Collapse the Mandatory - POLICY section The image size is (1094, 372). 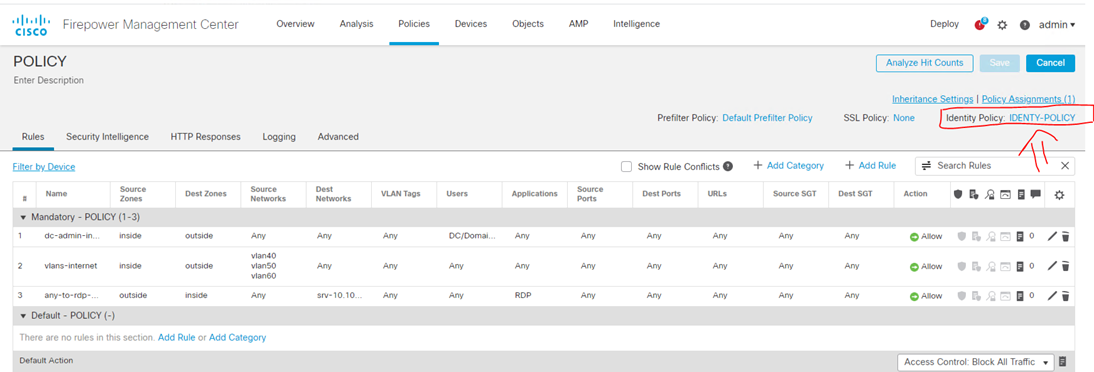(x=23, y=218)
